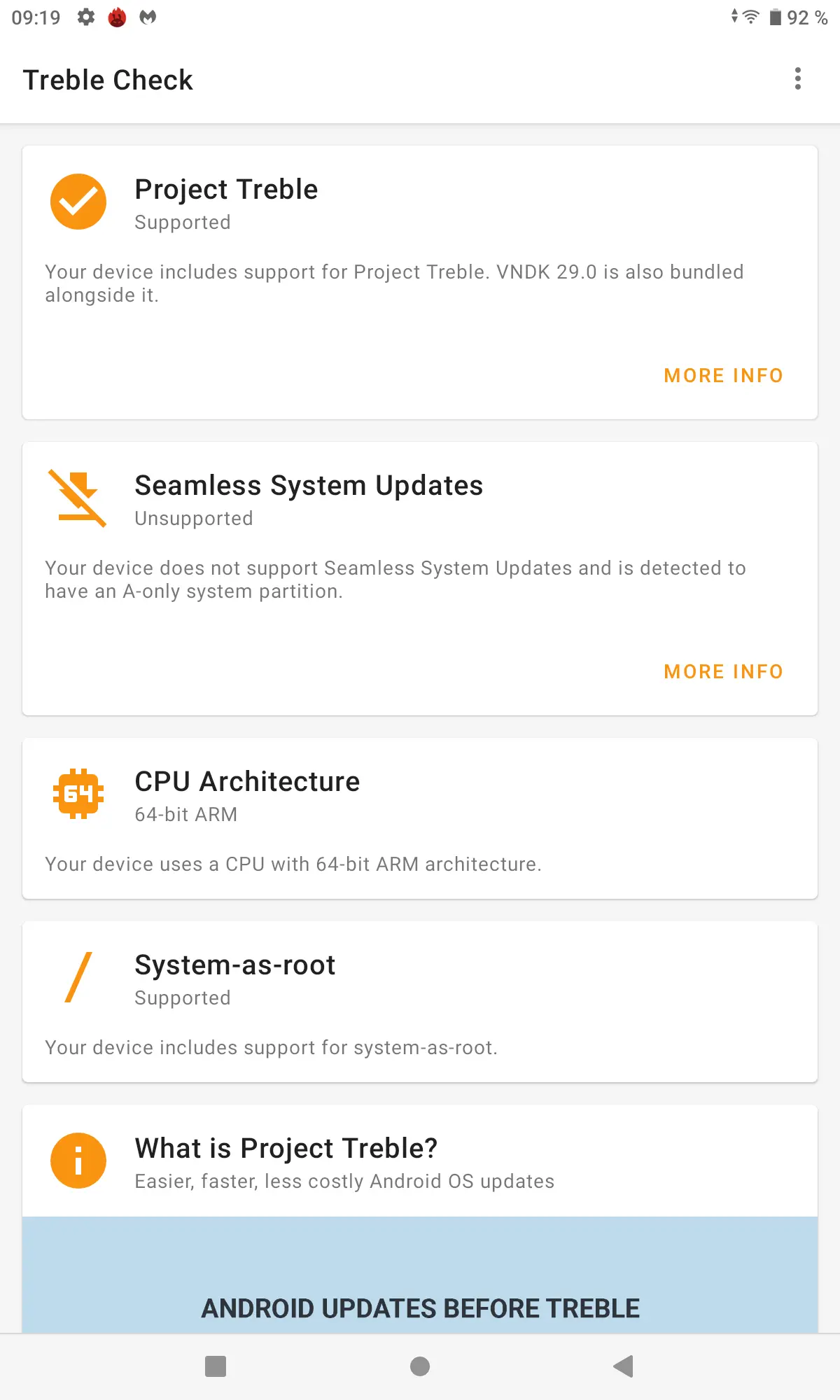This screenshot has height=1400, width=840.
Task: Tap the Wi-Fi status icon
Action: tap(750, 17)
